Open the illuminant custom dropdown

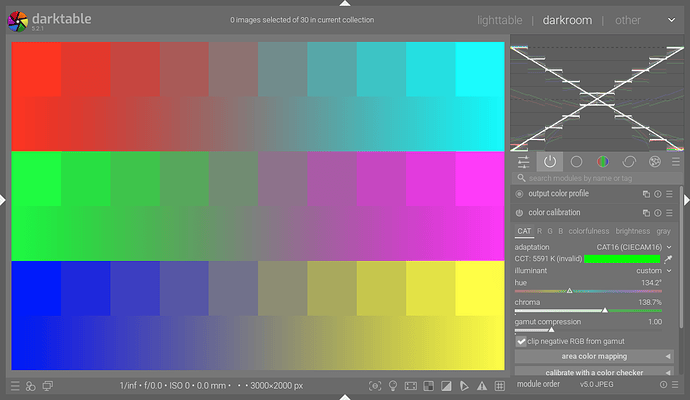click(654, 271)
